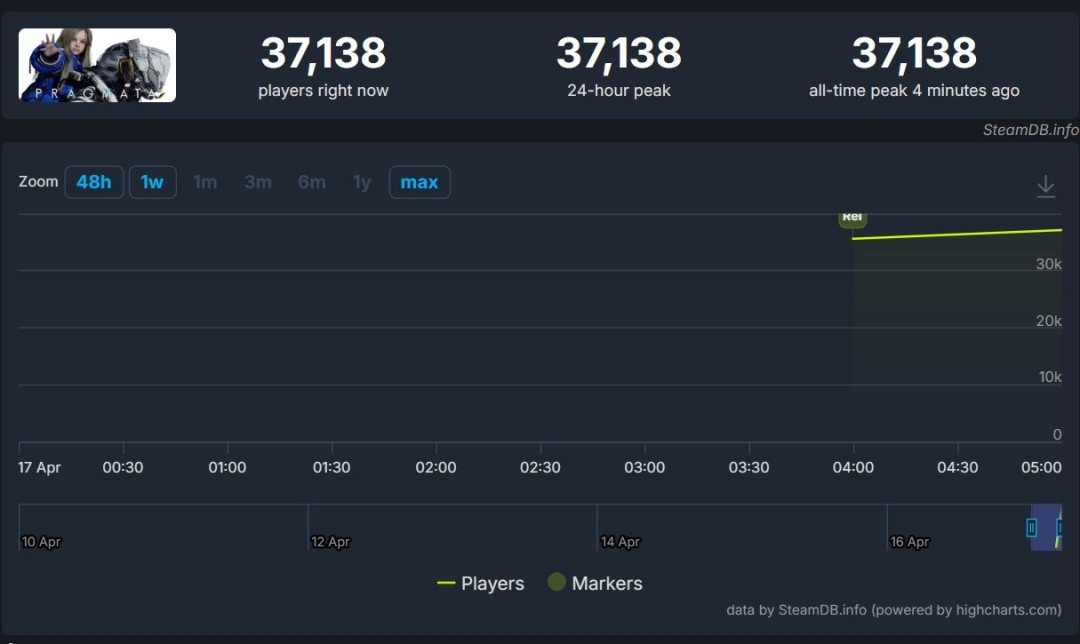Click the left navigator range handle

pyautogui.click(x=1032, y=527)
